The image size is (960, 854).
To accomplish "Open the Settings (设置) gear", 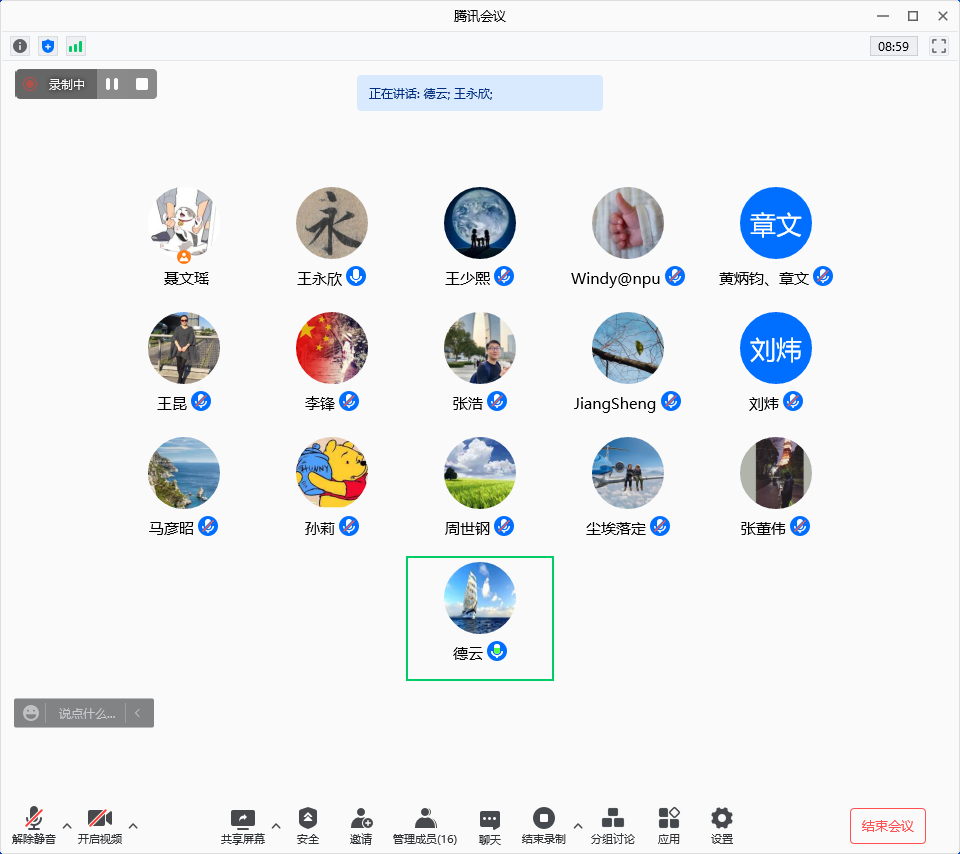I will pyautogui.click(x=721, y=826).
